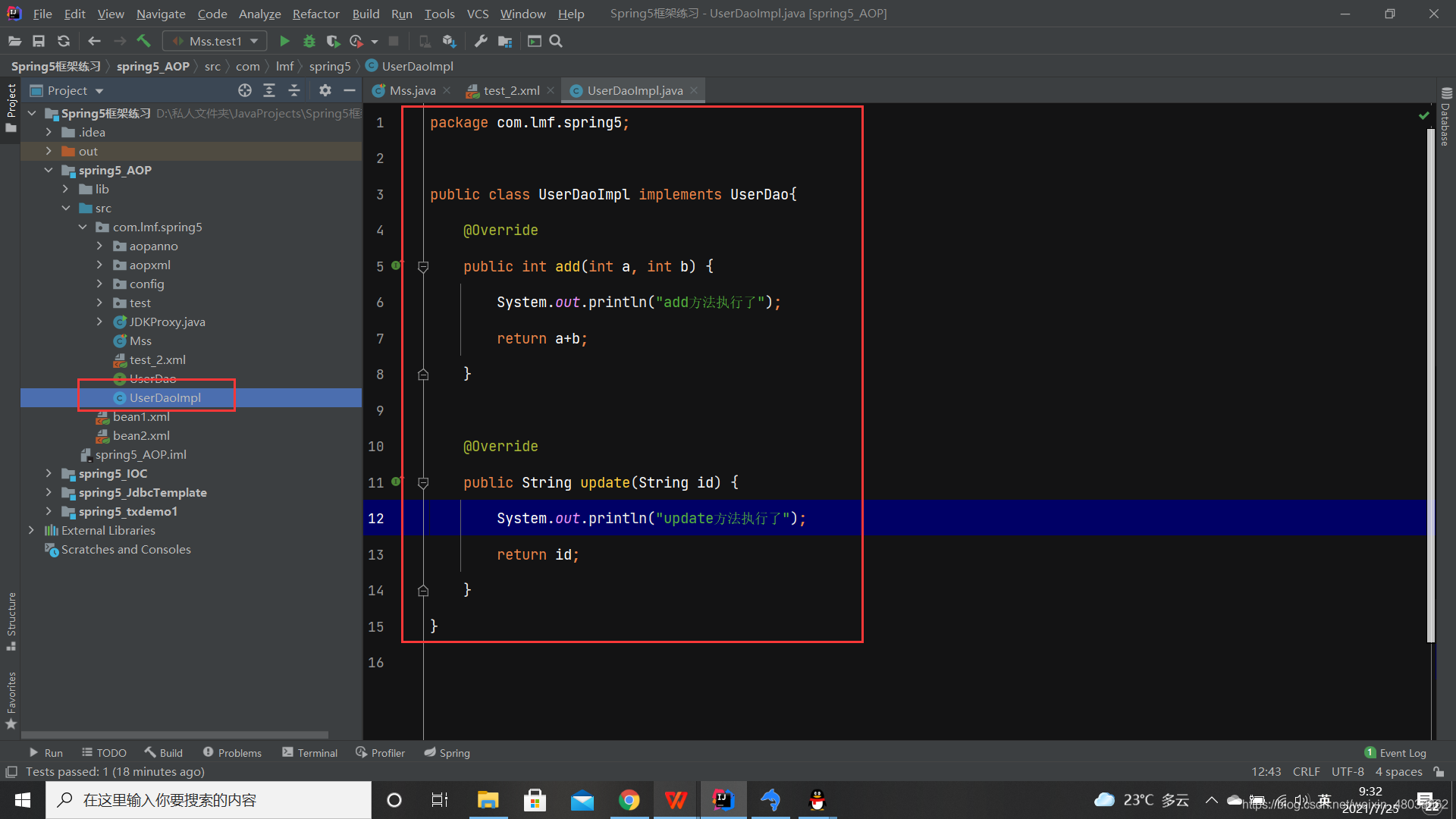
Task: Expand the spring5_IOC module
Action: point(49,473)
